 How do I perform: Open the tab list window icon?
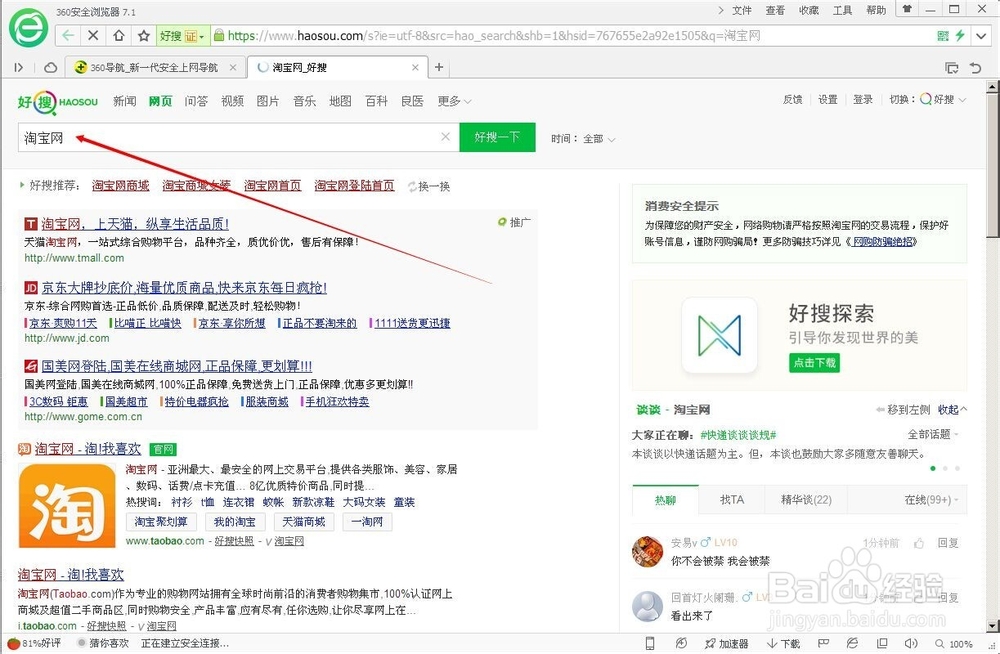(952, 67)
